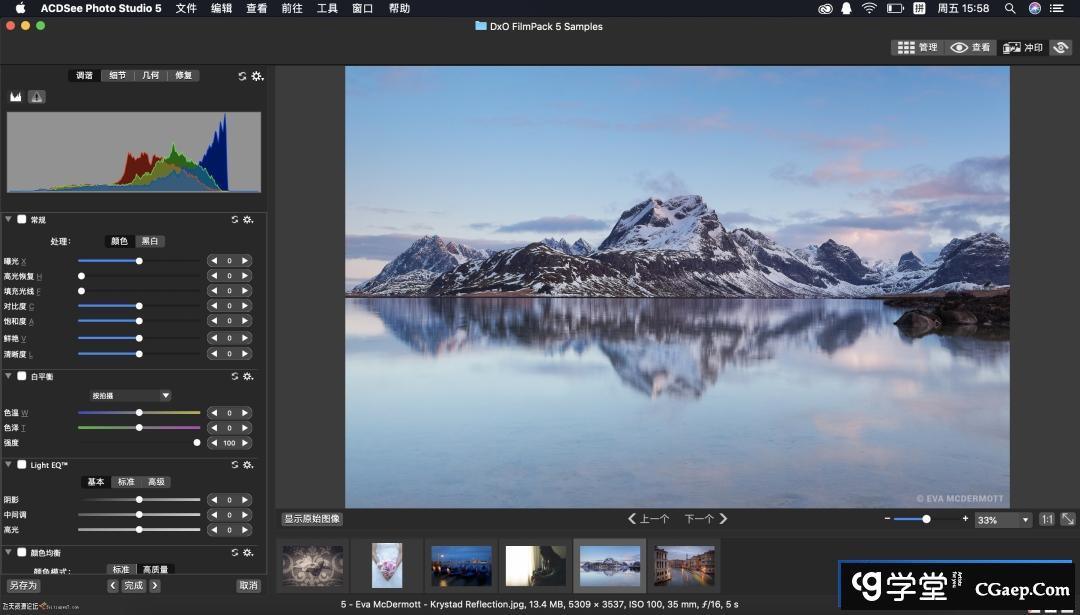Switch to the 细节 tab
Screen dimensions: 1080x615
[x=118, y=76]
